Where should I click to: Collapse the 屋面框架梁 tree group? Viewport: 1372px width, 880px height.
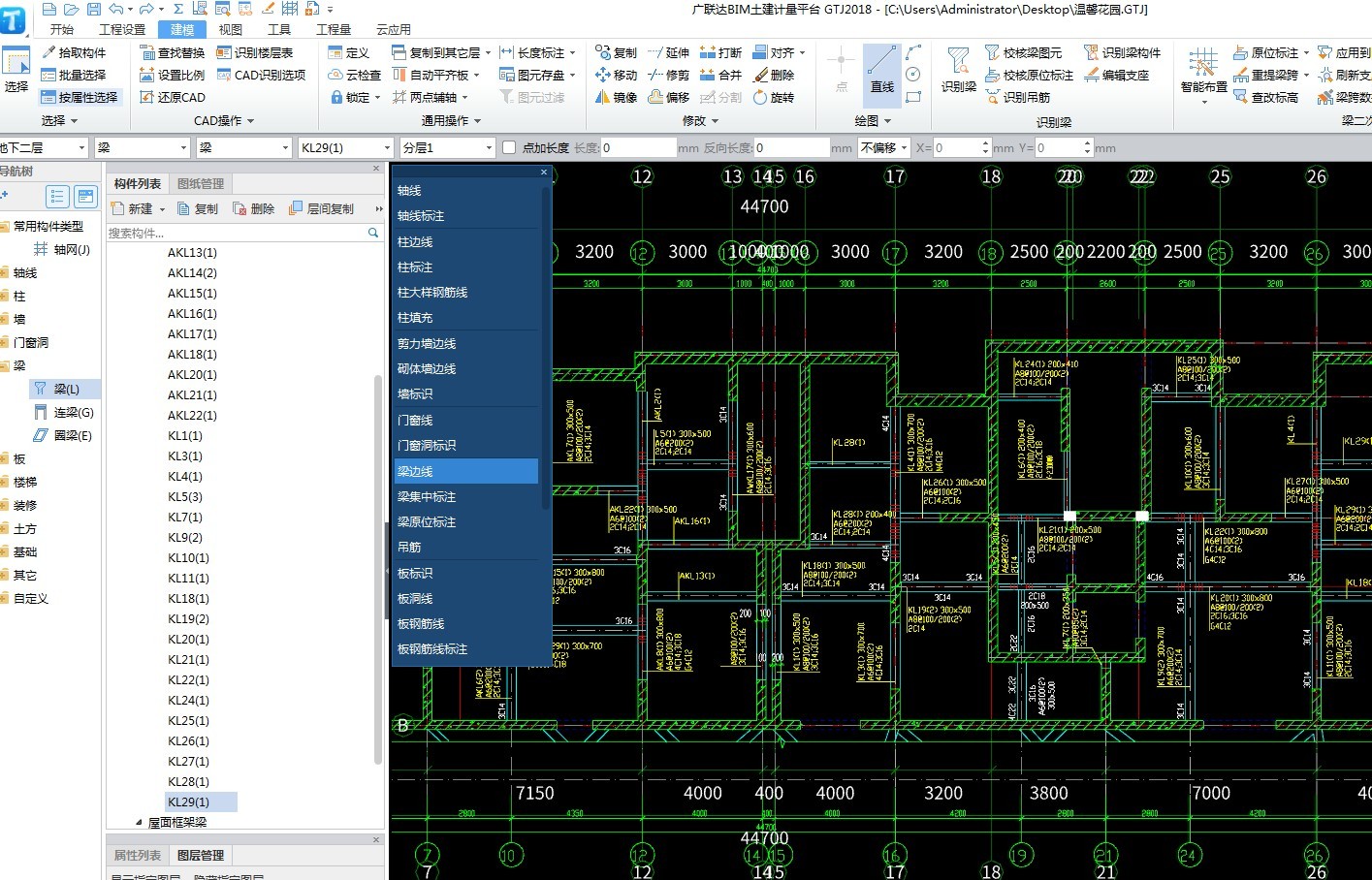[139, 822]
